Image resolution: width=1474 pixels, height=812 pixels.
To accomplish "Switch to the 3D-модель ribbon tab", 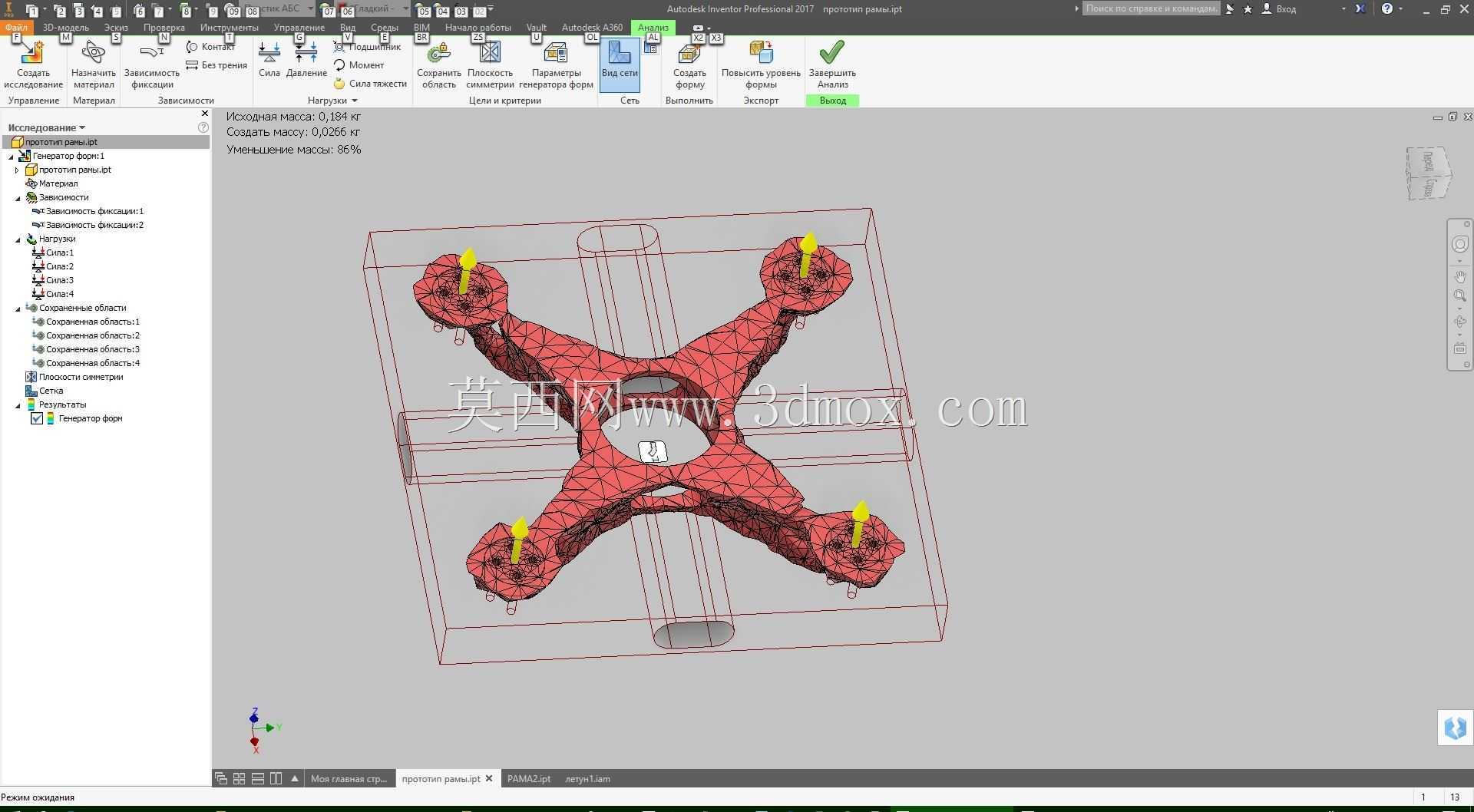I will (x=66, y=28).
